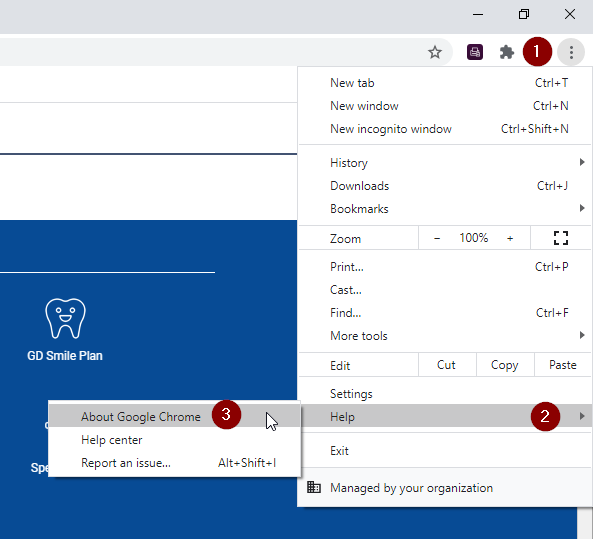Open the GD Smile Plan link
Viewport: 593px width, 539px height.
[65, 356]
